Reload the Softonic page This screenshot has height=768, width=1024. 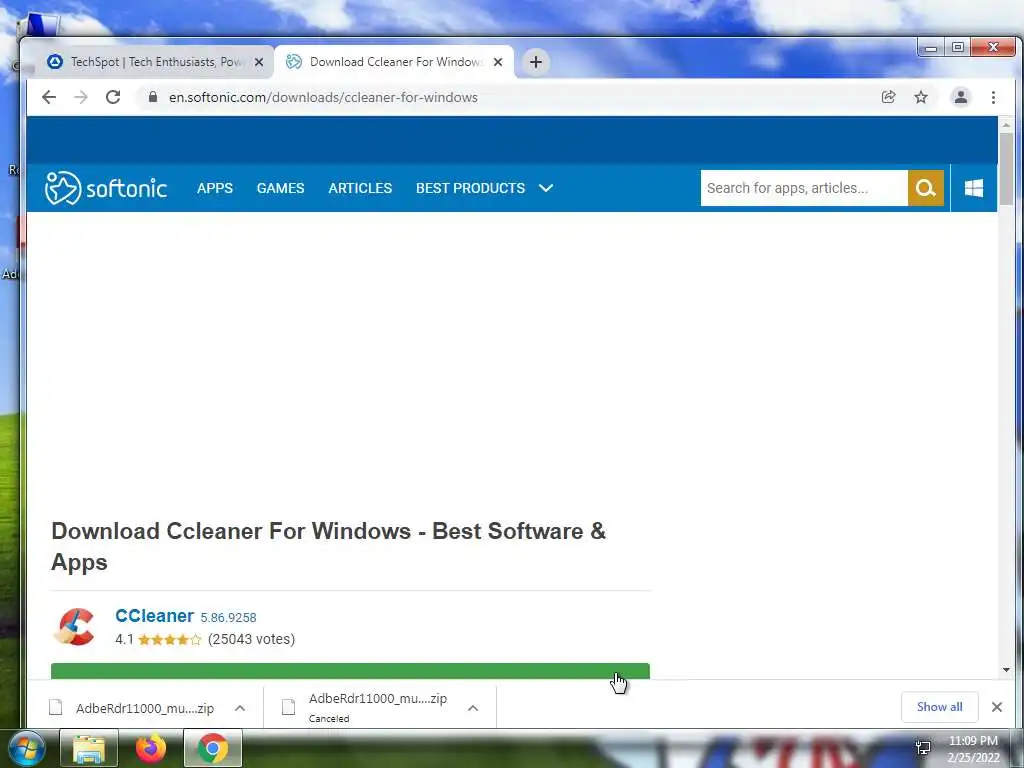[113, 97]
